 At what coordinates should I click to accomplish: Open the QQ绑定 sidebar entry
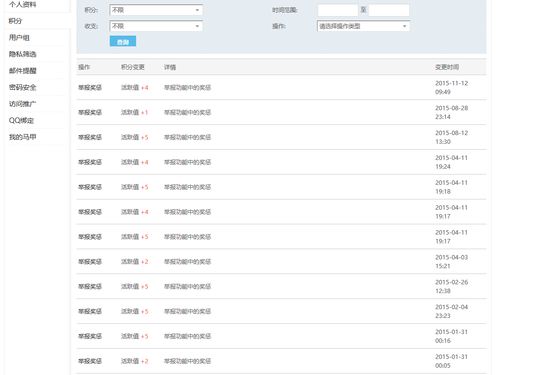click(21, 120)
